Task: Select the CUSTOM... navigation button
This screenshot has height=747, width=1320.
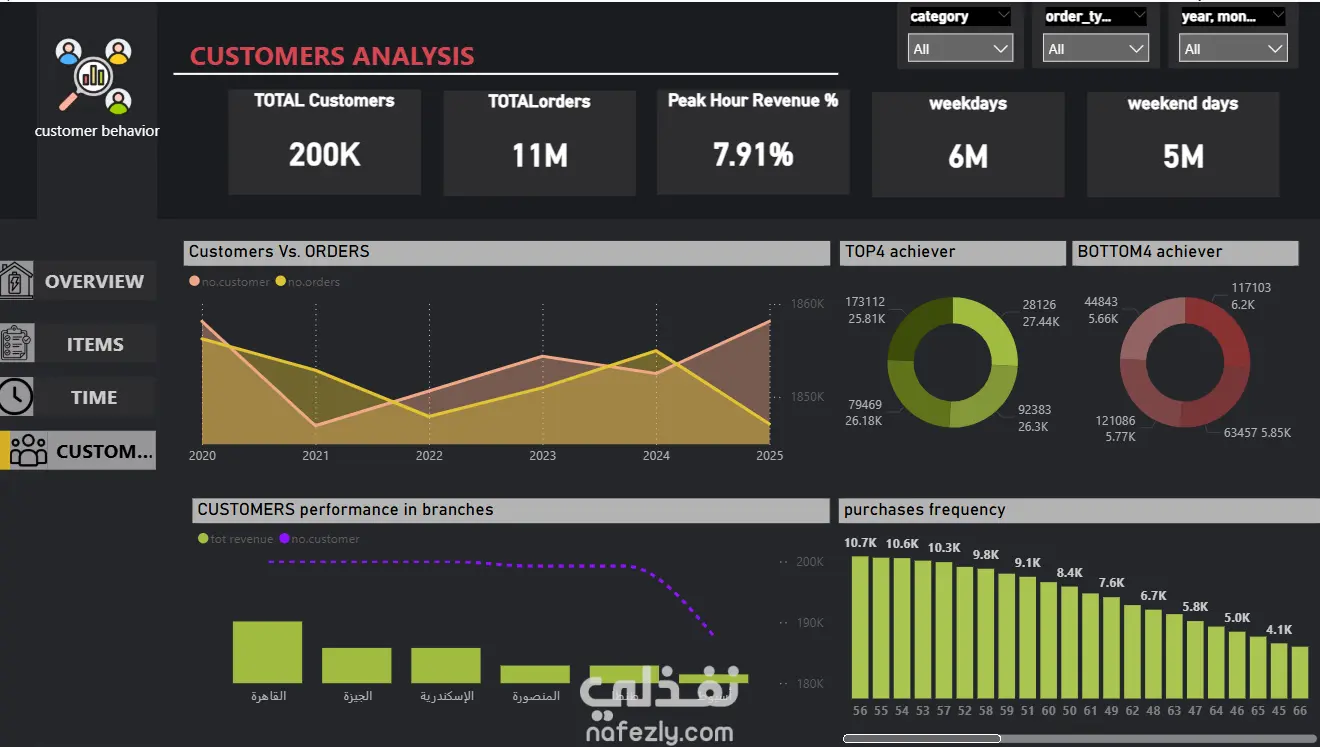Action: point(78,451)
